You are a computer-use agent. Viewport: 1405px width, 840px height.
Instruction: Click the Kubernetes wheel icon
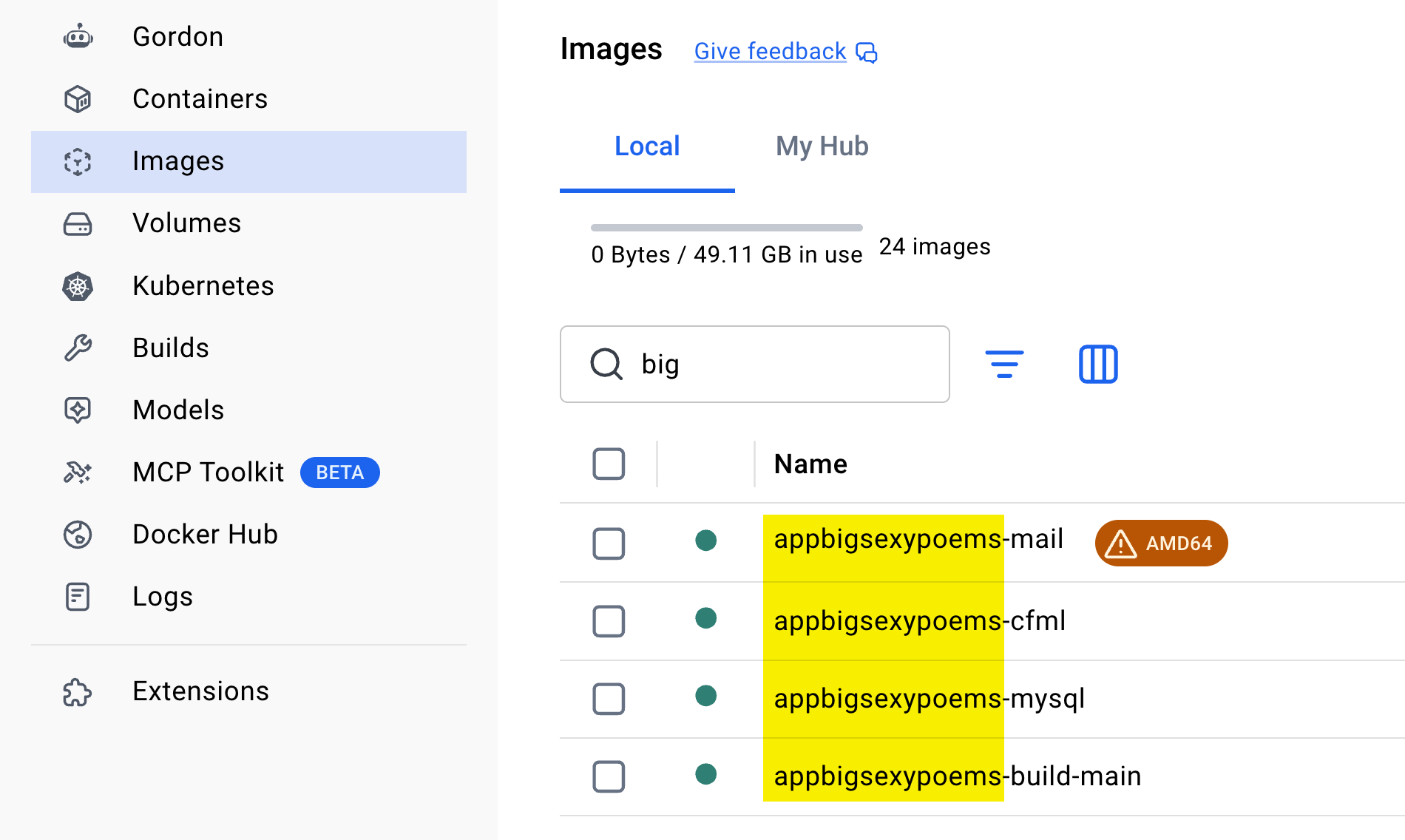coord(78,285)
